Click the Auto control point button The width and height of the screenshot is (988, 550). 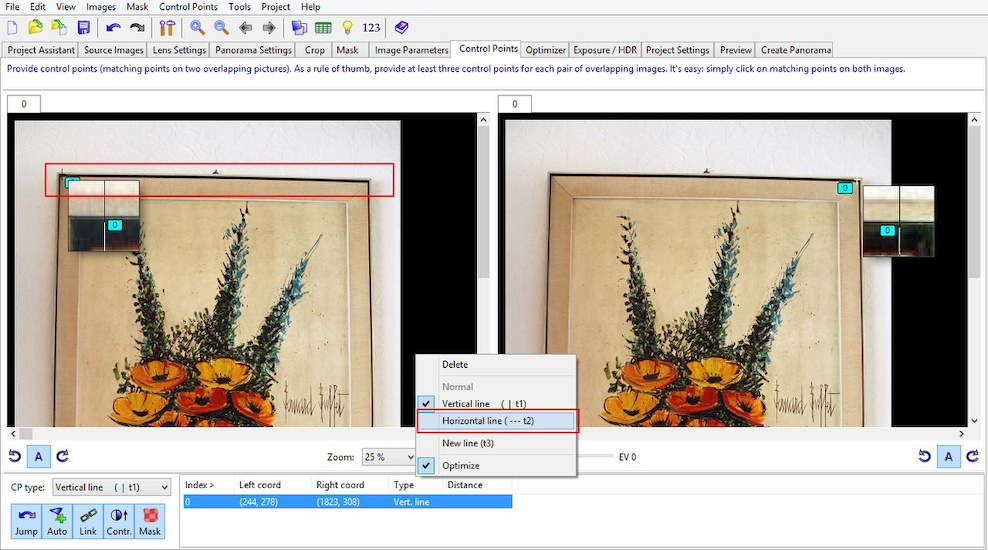(x=57, y=521)
